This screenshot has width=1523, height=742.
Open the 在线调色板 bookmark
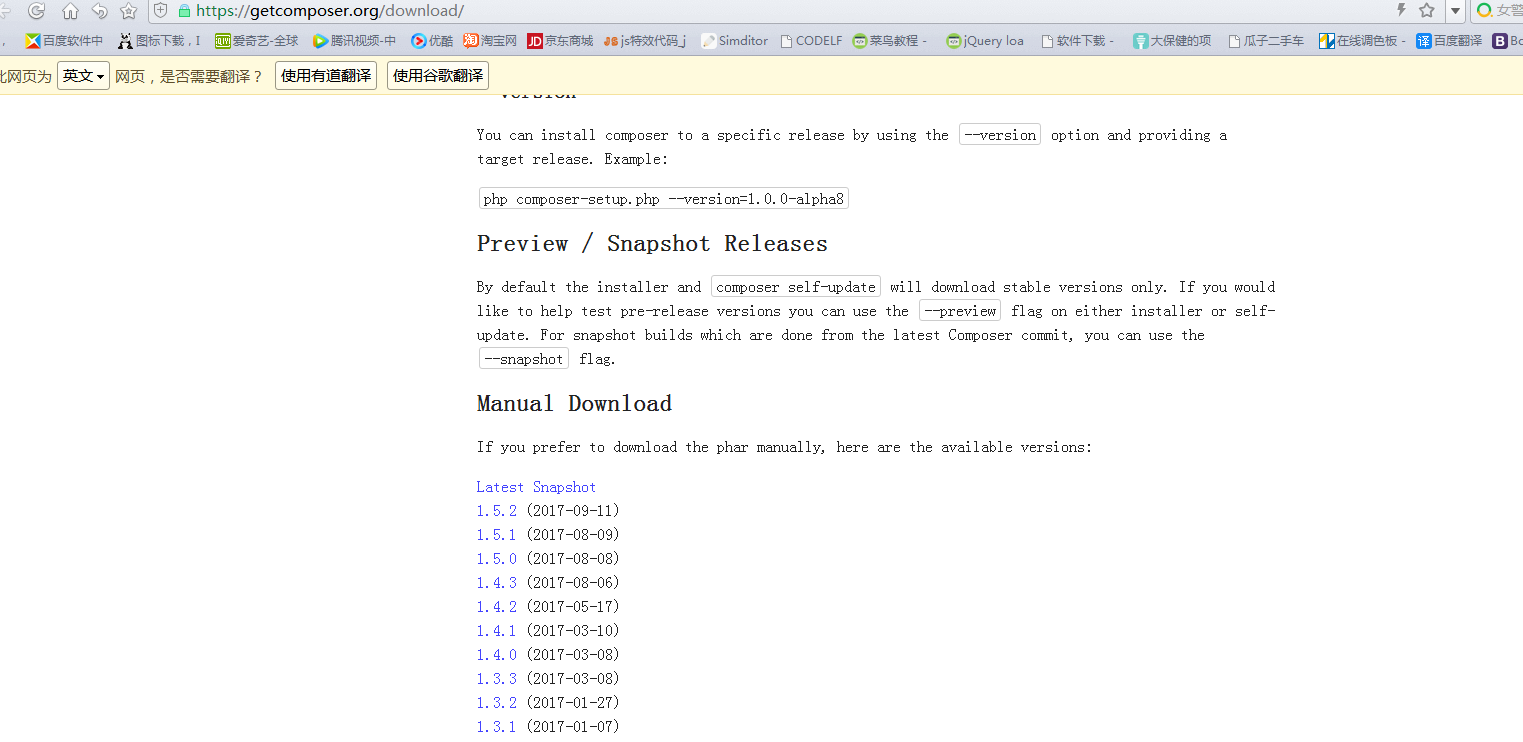1362,41
